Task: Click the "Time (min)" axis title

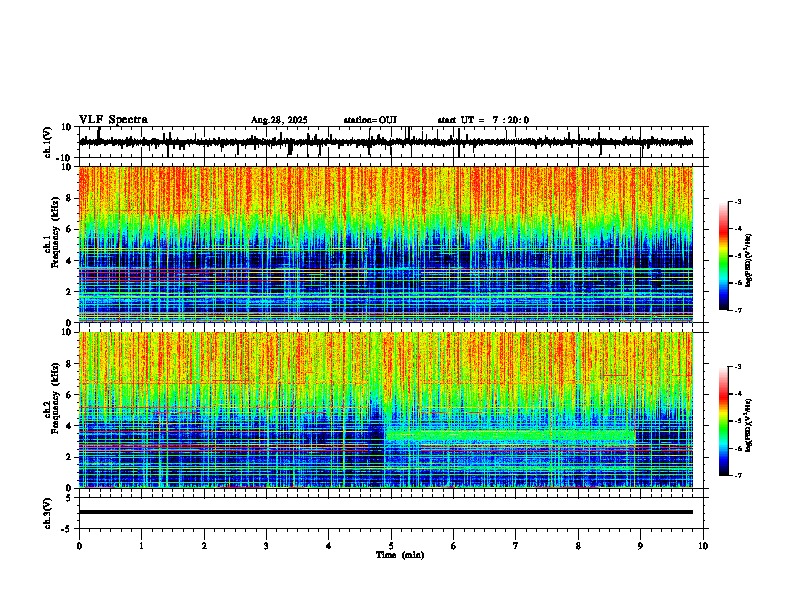Action: pyautogui.click(x=400, y=555)
